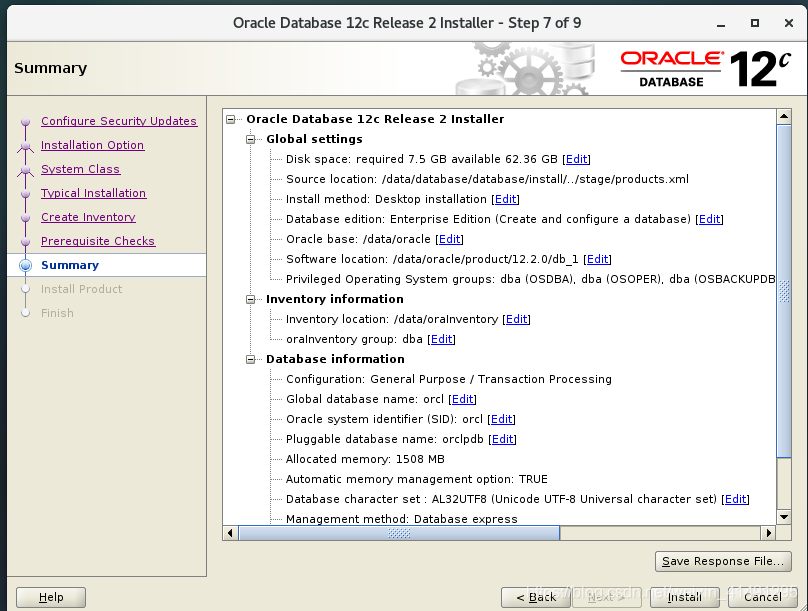Screen dimensions: 808x611
Task: Click the Save Response File button
Action: pyautogui.click(x=723, y=561)
